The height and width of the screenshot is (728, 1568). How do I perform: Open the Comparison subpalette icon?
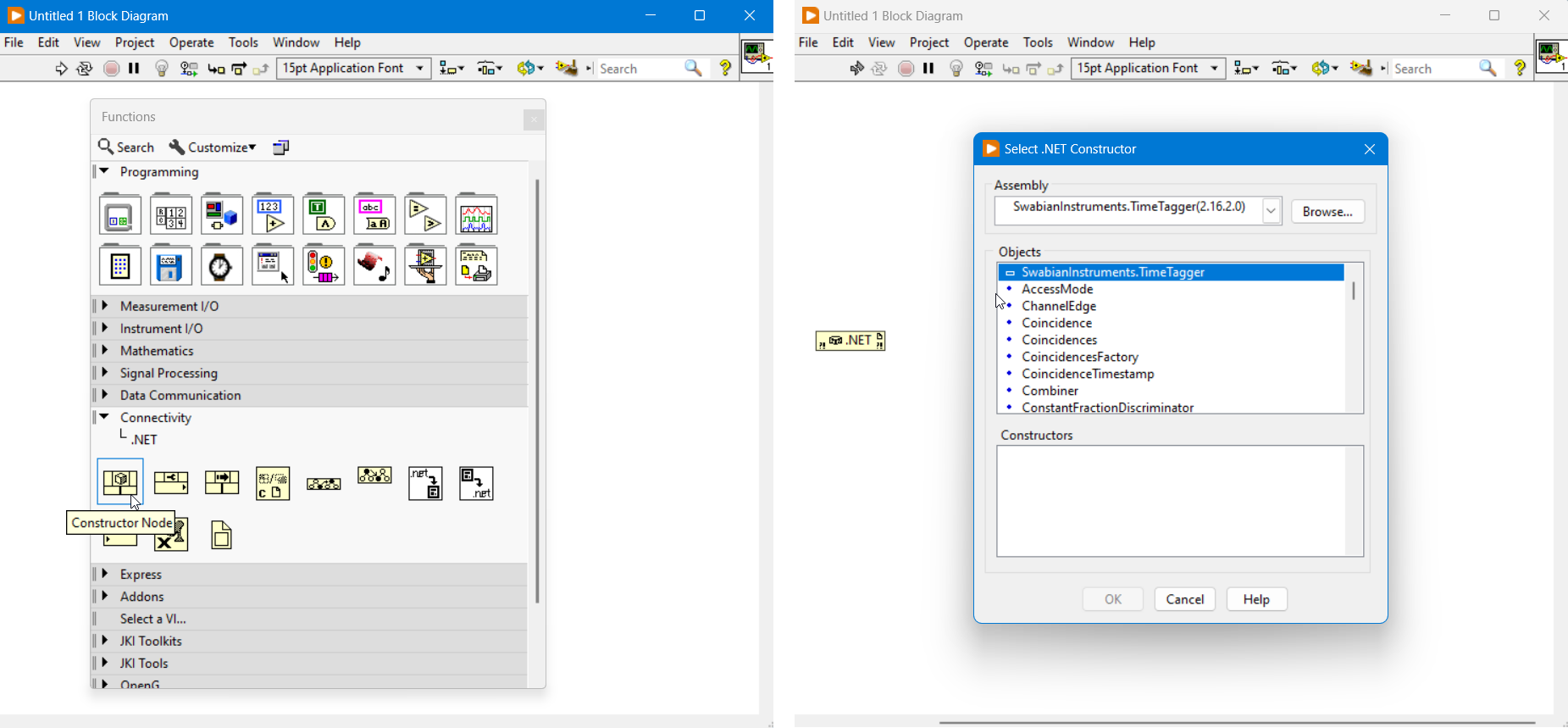425,215
